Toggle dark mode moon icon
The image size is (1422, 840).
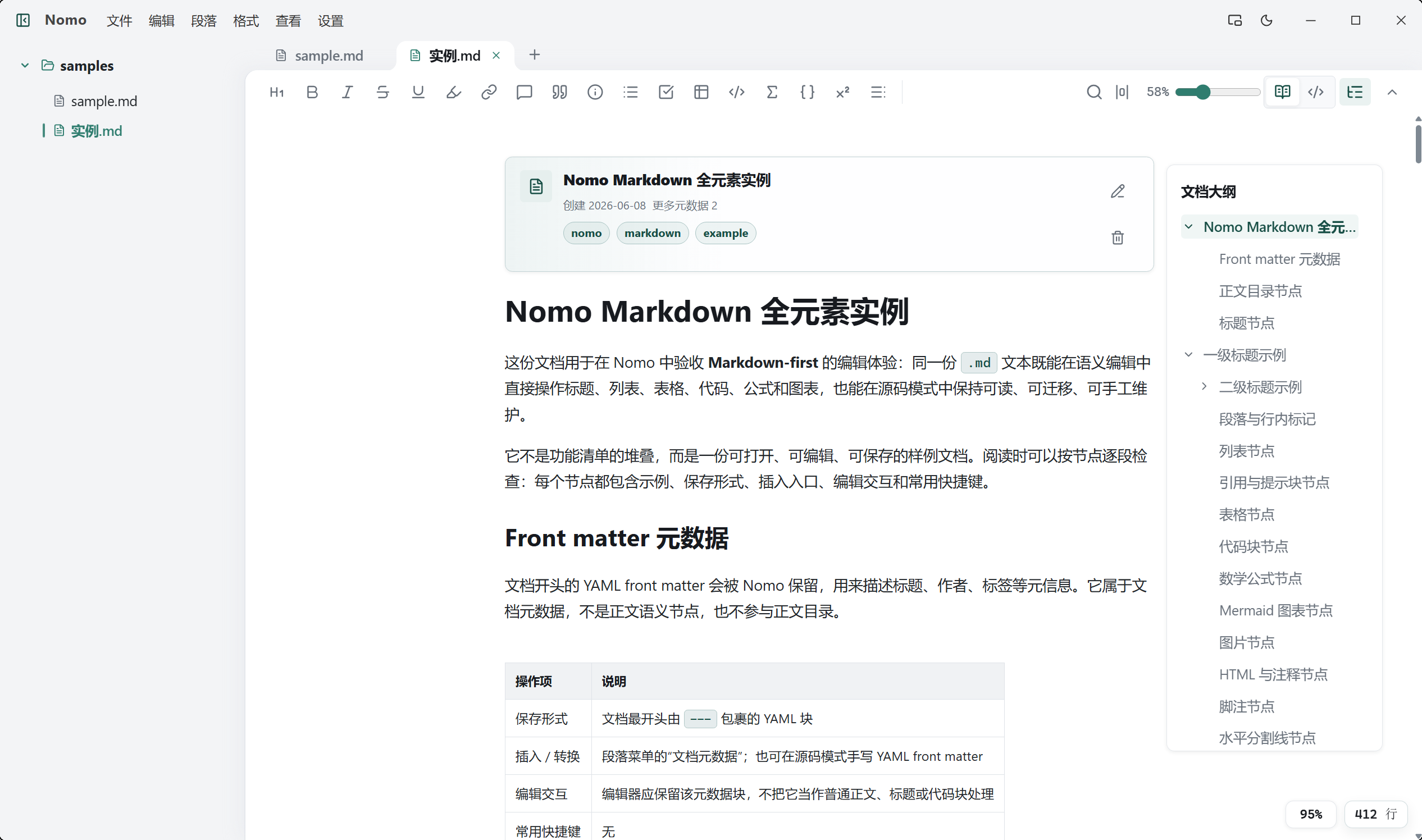(x=1266, y=20)
